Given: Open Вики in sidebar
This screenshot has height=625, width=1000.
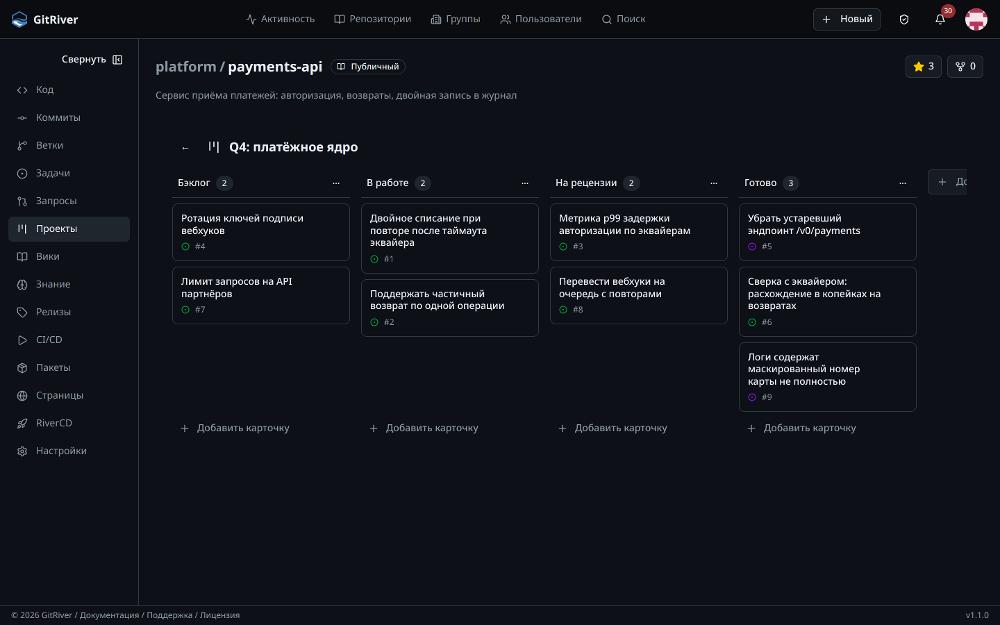Looking at the screenshot, I should pos(69,256).
